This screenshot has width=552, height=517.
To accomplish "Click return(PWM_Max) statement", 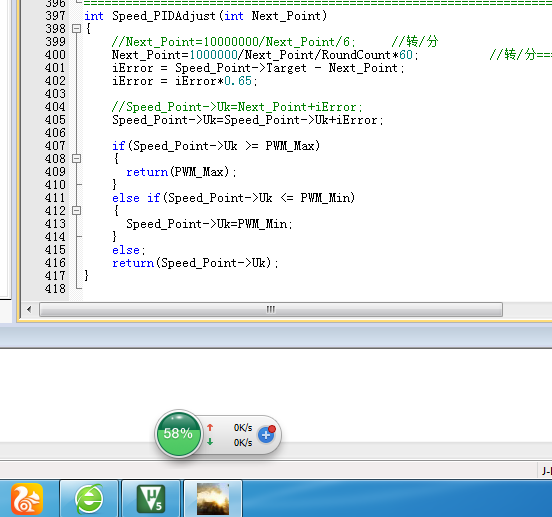I will pyautogui.click(x=181, y=172).
